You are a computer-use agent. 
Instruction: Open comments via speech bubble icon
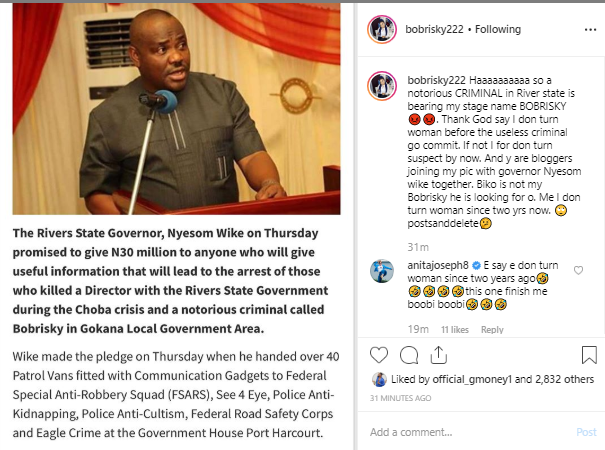click(x=409, y=355)
